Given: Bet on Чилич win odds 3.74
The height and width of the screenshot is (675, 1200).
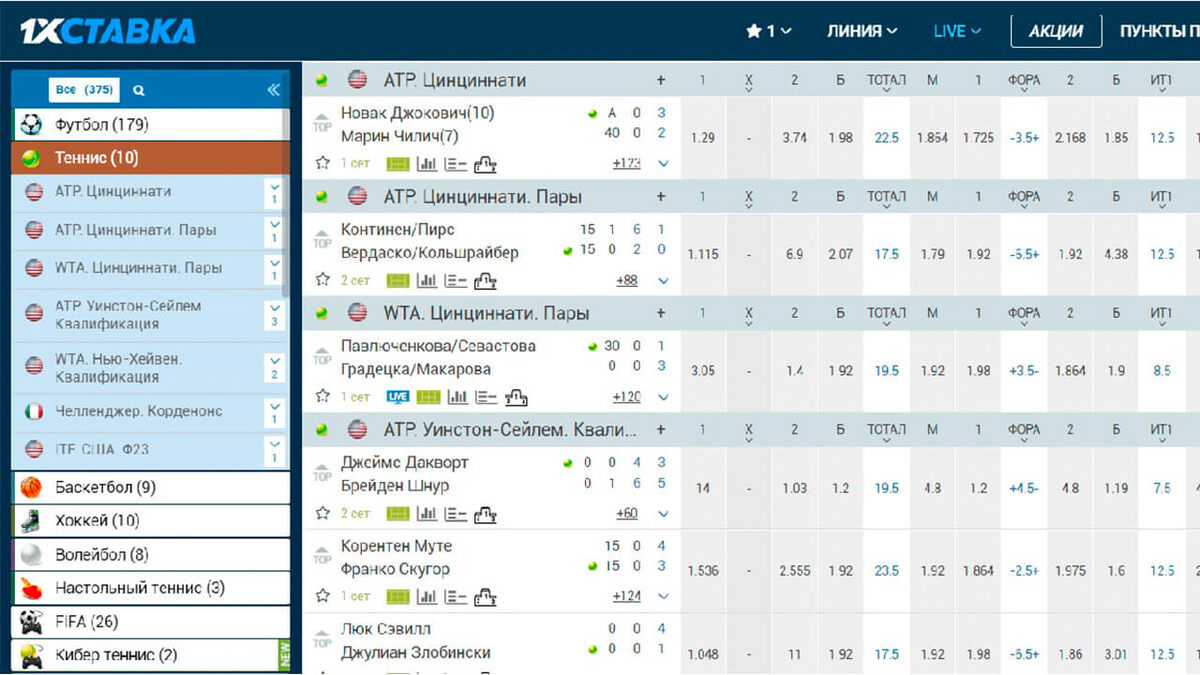Looking at the screenshot, I should point(795,138).
